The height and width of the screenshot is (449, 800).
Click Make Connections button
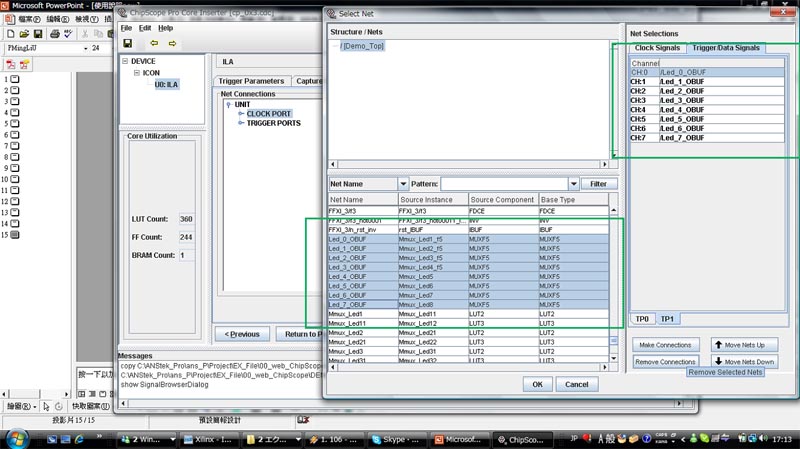[665, 345]
